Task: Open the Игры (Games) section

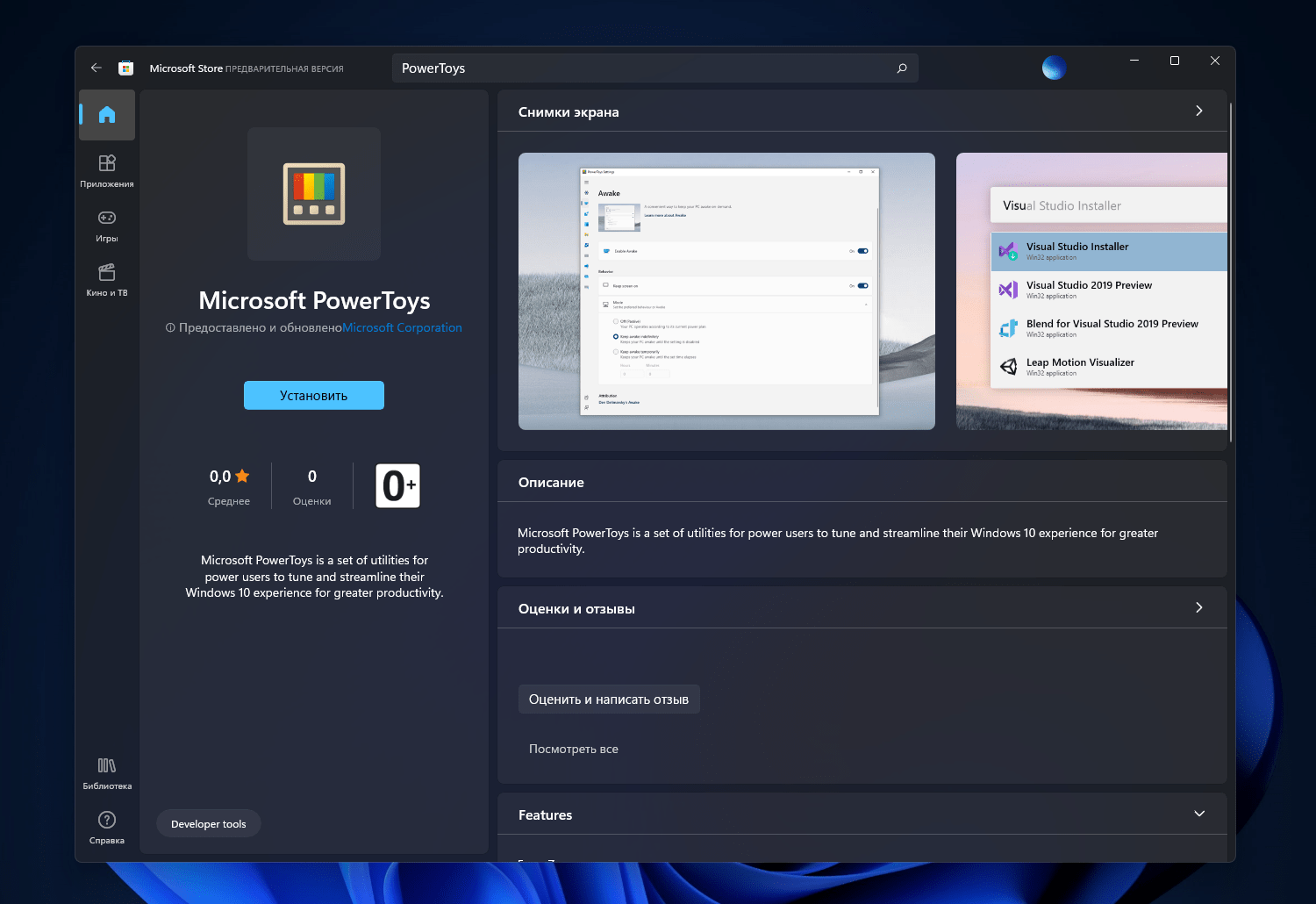Action: tap(107, 225)
